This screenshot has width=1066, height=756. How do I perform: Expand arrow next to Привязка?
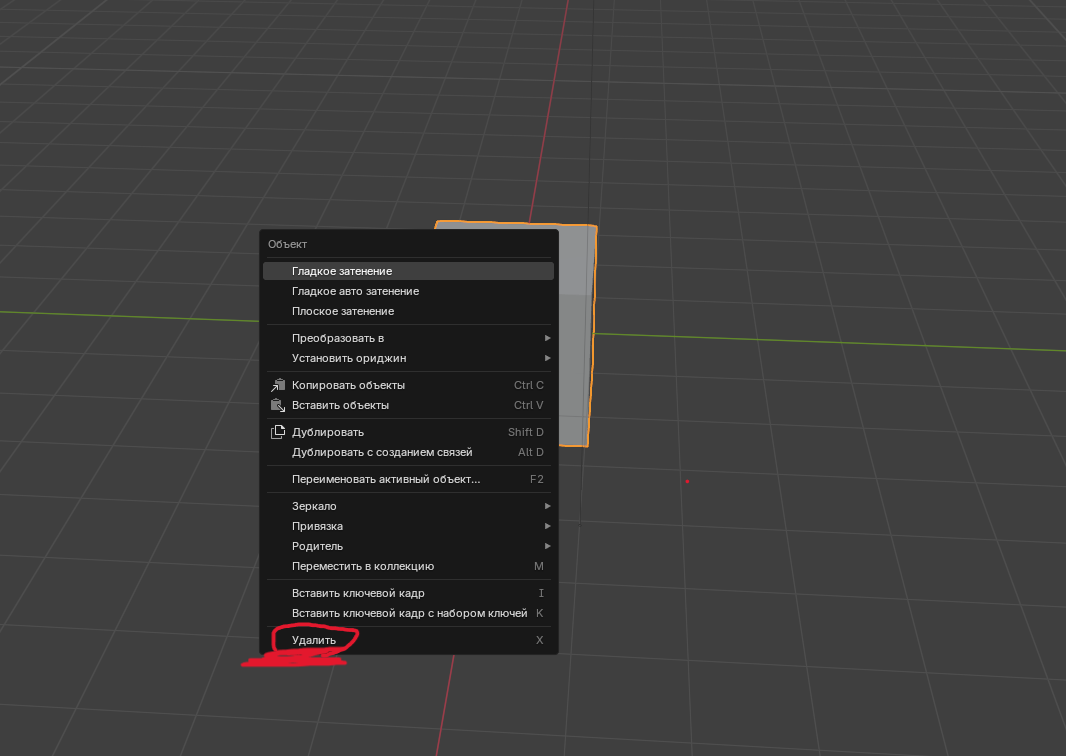point(547,526)
